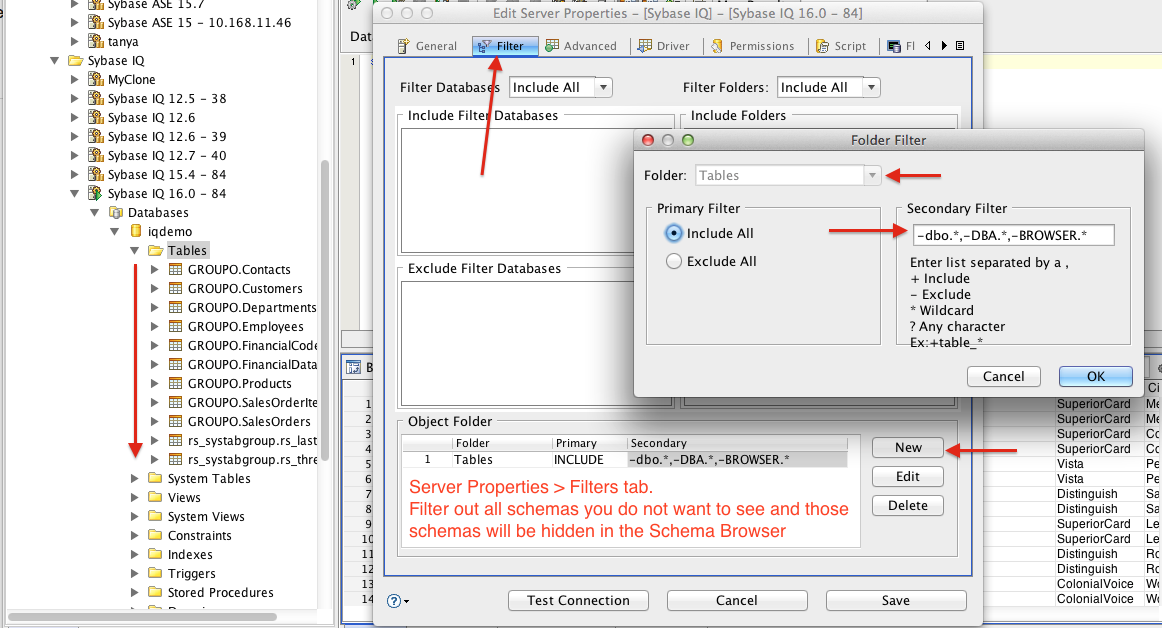Expand the Stored Procedures folder
The height and width of the screenshot is (628, 1162).
tap(135, 592)
